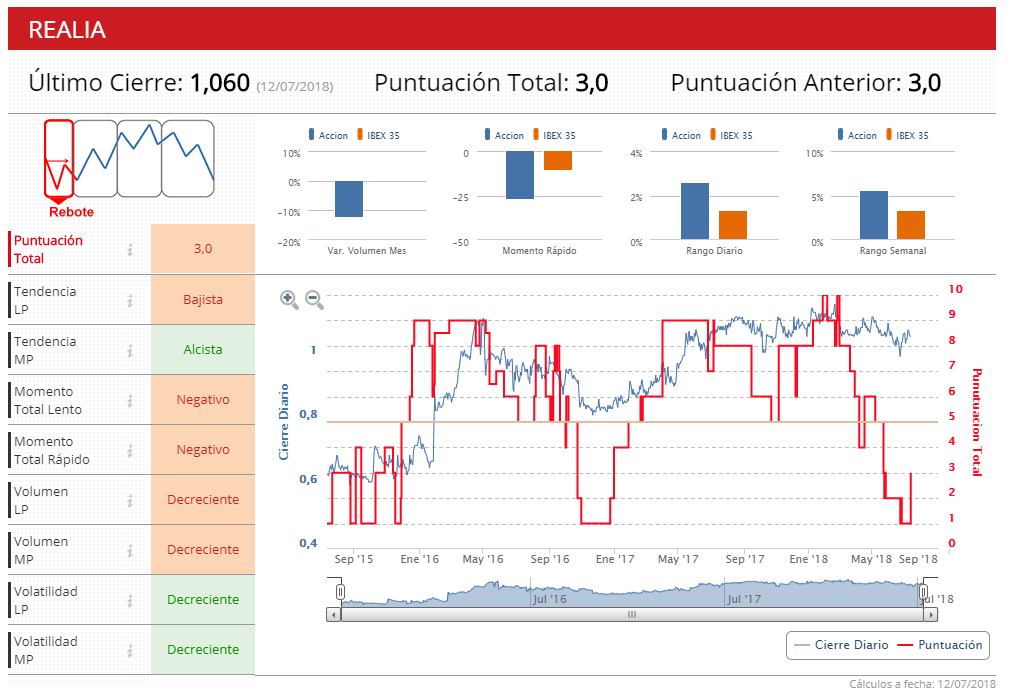Toggle Accion legend in Momento Rápido chart
Image resolution: width=1026 pixels, height=691 pixels.
coord(504,135)
